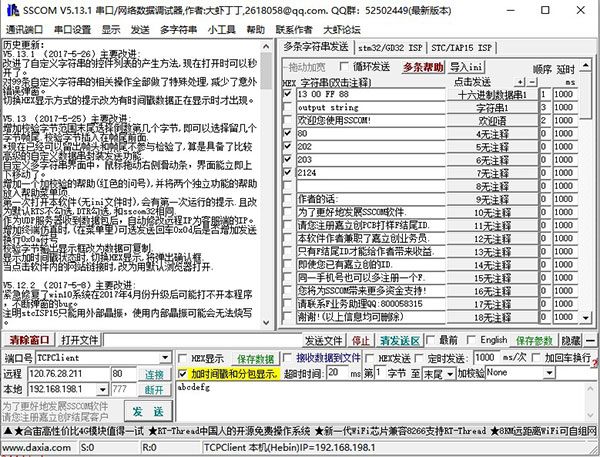600x457 pixels.
Task: Click the 打开文件 button
Action: coord(80,340)
